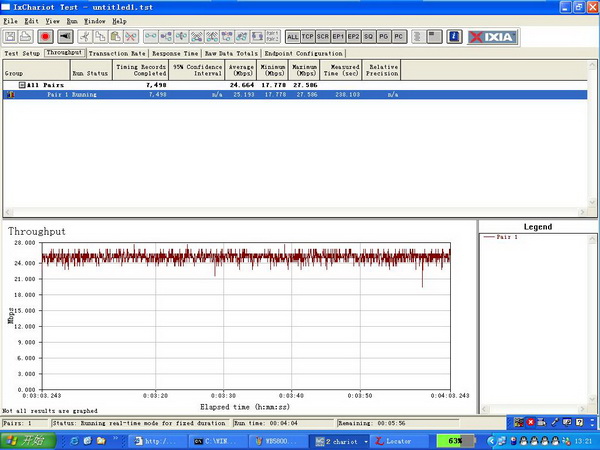Click the red Stop test button

tap(45, 36)
